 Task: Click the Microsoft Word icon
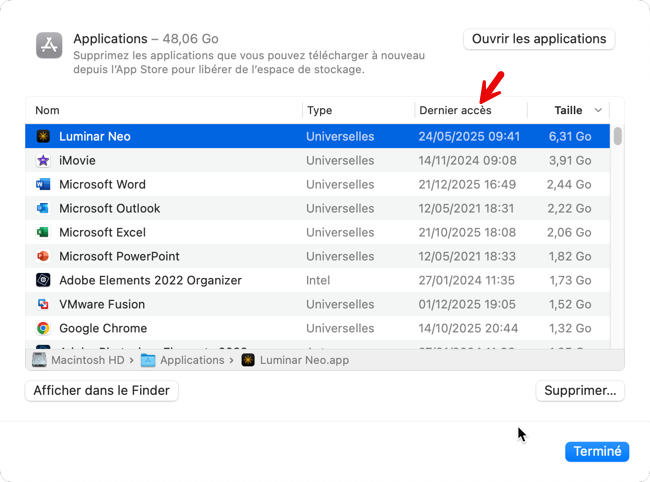pyautogui.click(x=43, y=184)
